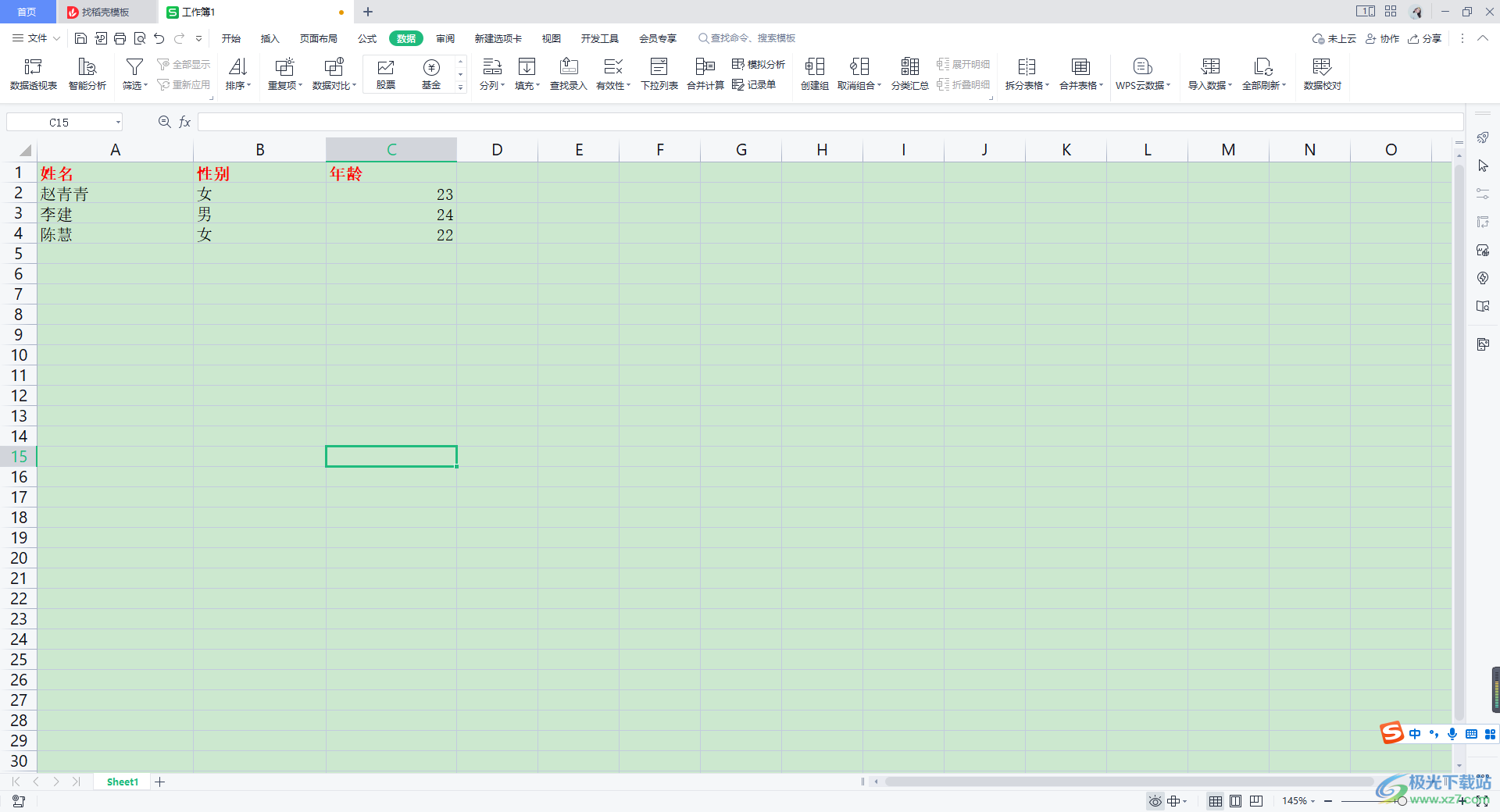The image size is (1500, 812).
Task: Click the zoom slider handle
Action: pos(1402,801)
